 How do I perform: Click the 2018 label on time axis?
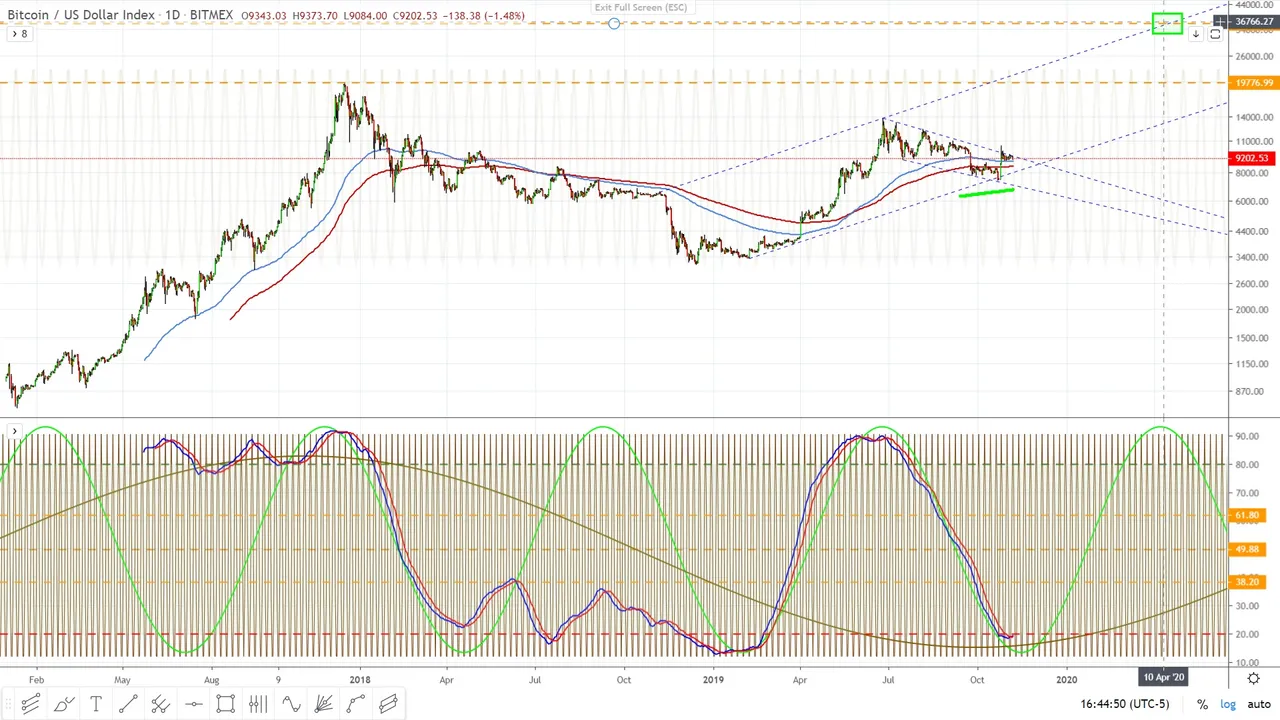360,679
